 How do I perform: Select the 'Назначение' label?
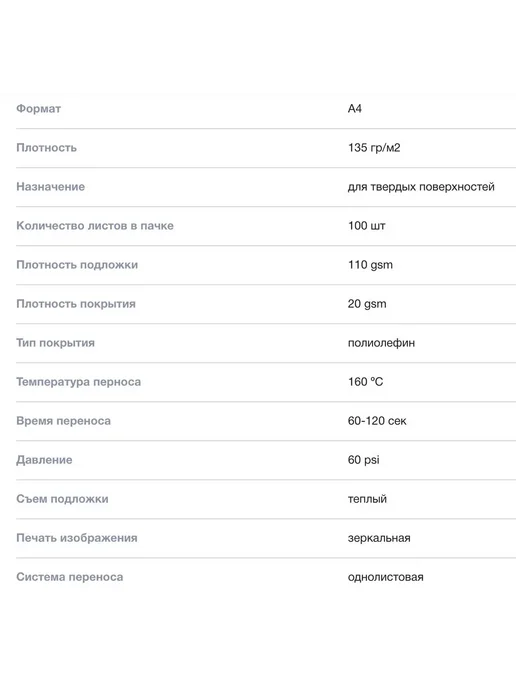[50, 187]
